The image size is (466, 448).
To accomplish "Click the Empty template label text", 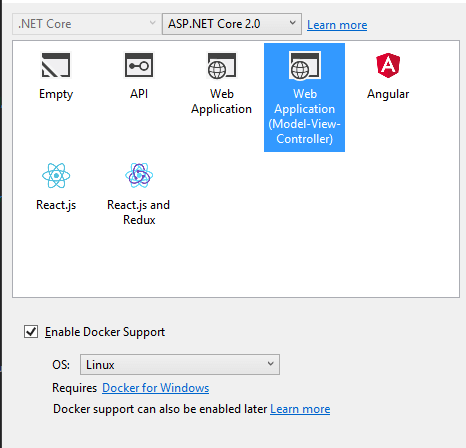I will tap(56, 94).
